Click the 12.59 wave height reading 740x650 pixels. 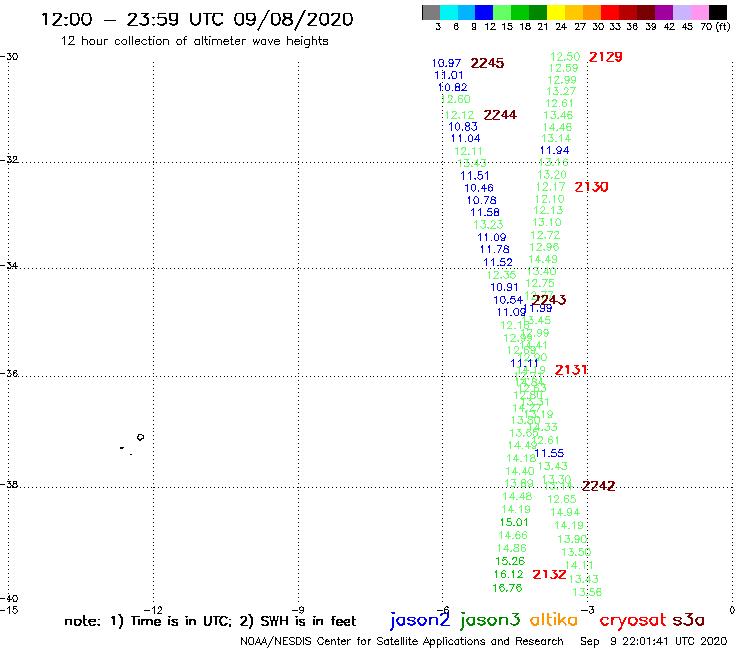(x=563, y=68)
